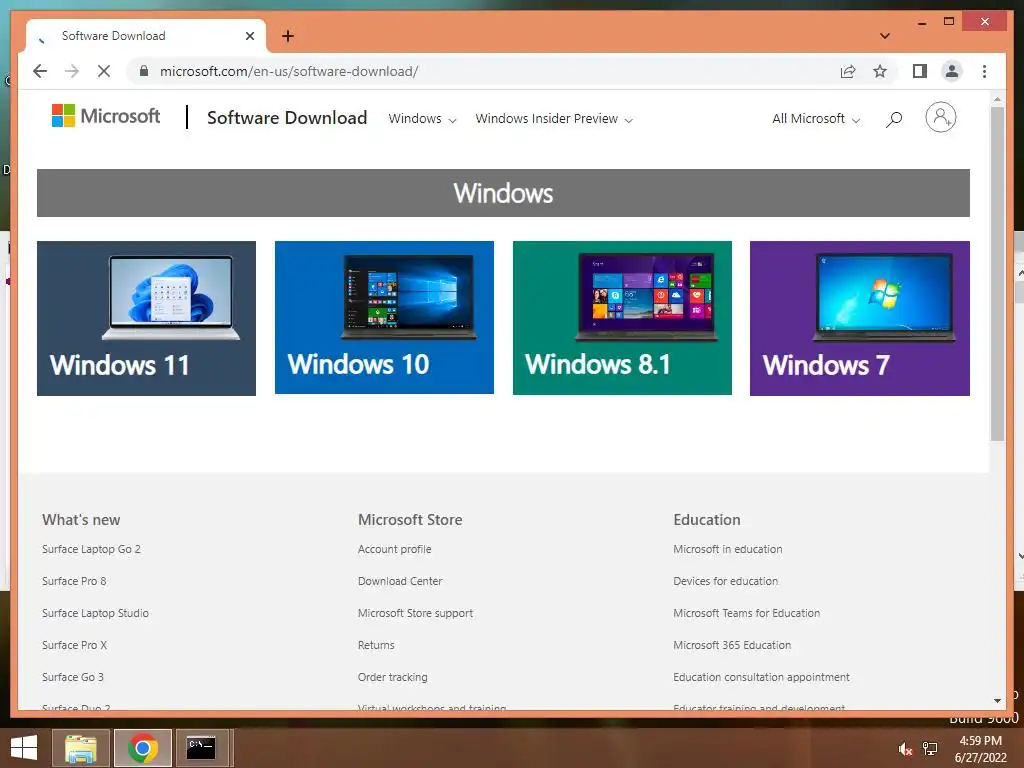1024x768 pixels.
Task: Open Devices for education link
Action: (x=726, y=581)
